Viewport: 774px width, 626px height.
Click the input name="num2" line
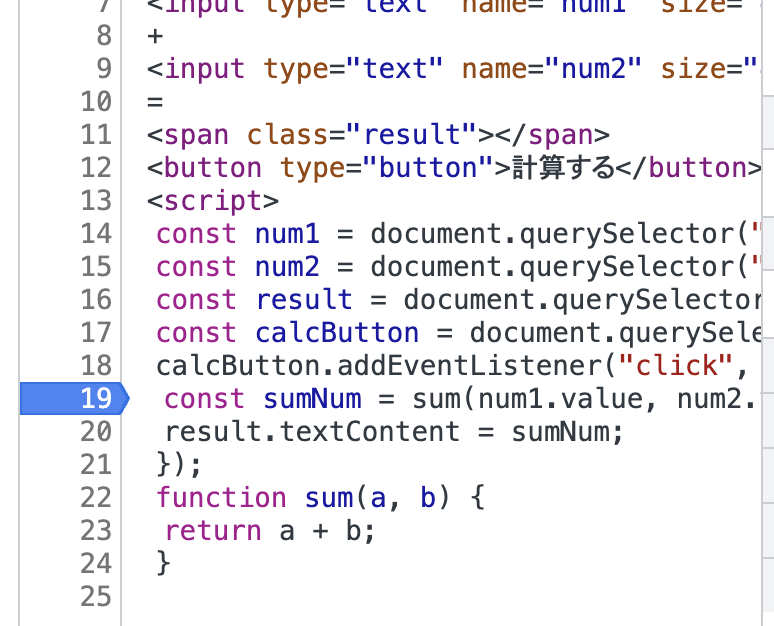[452, 68]
